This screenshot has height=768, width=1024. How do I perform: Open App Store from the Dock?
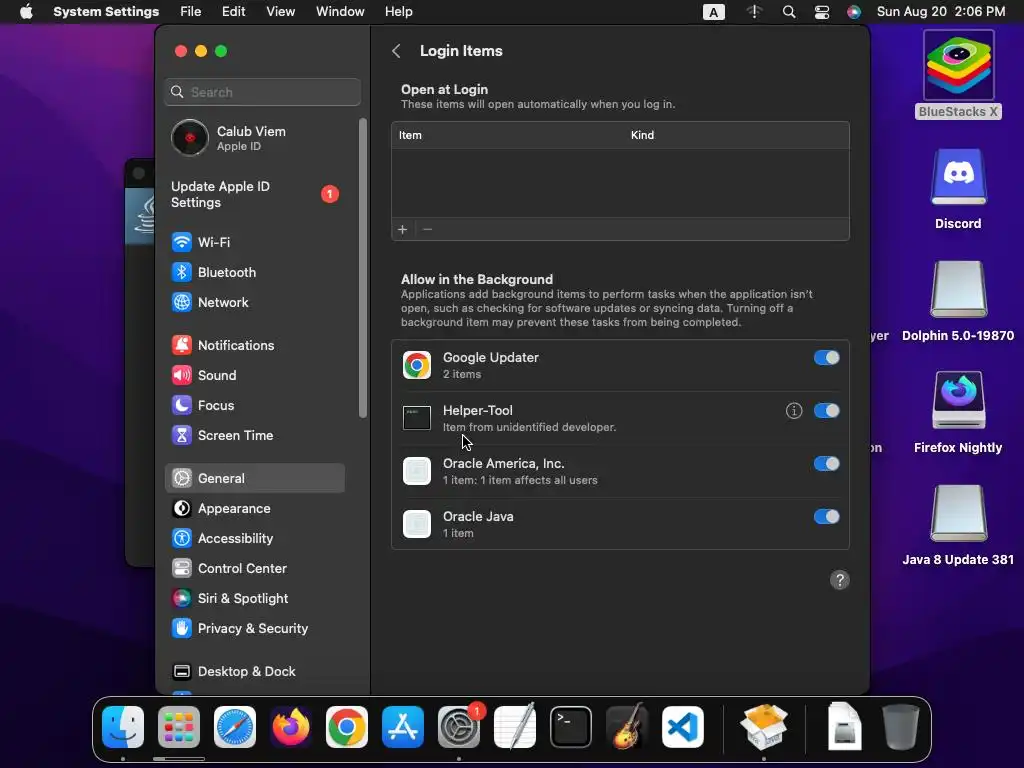pyautogui.click(x=403, y=727)
